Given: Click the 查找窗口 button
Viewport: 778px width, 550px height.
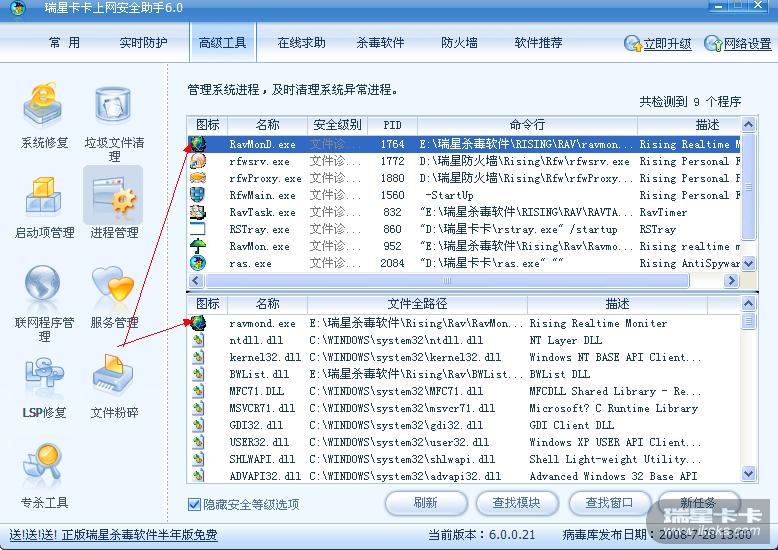Looking at the screenshot, I should pos(609,503).
